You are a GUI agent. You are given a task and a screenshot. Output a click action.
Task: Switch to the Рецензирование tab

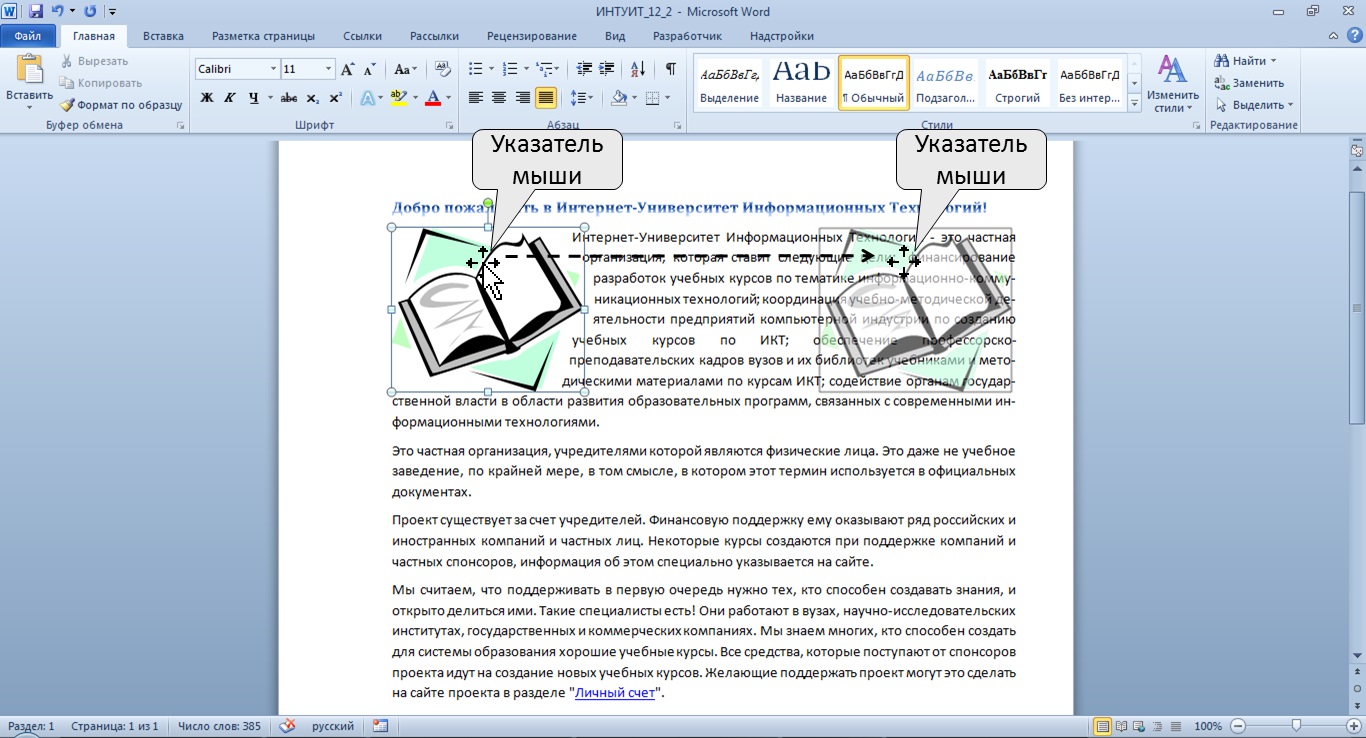tap(533, 36)
